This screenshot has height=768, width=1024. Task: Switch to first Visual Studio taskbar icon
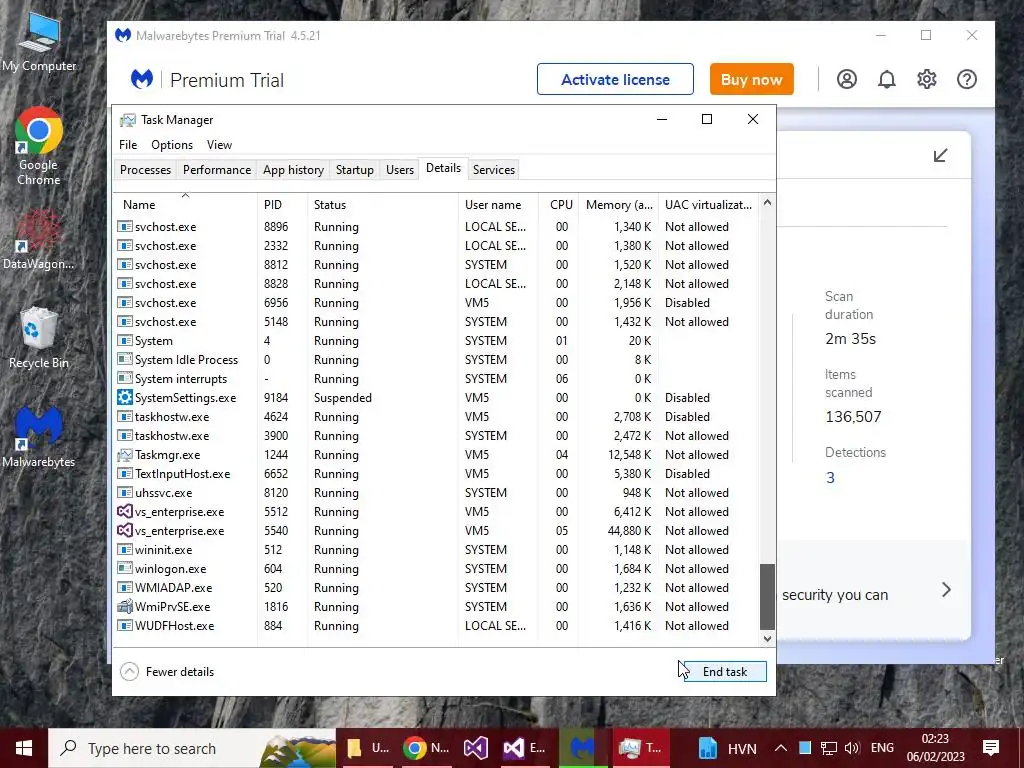coord(475,748)
